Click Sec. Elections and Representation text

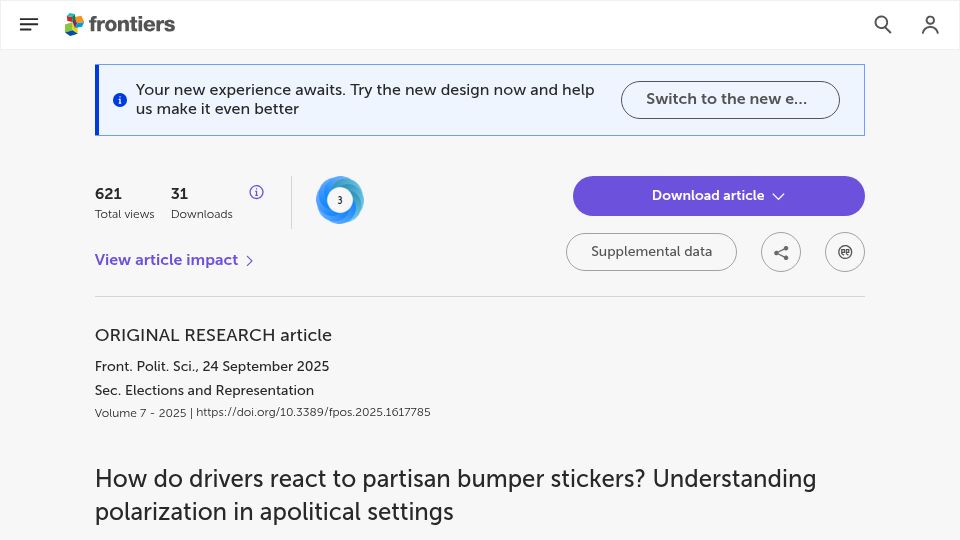(204, 391)
